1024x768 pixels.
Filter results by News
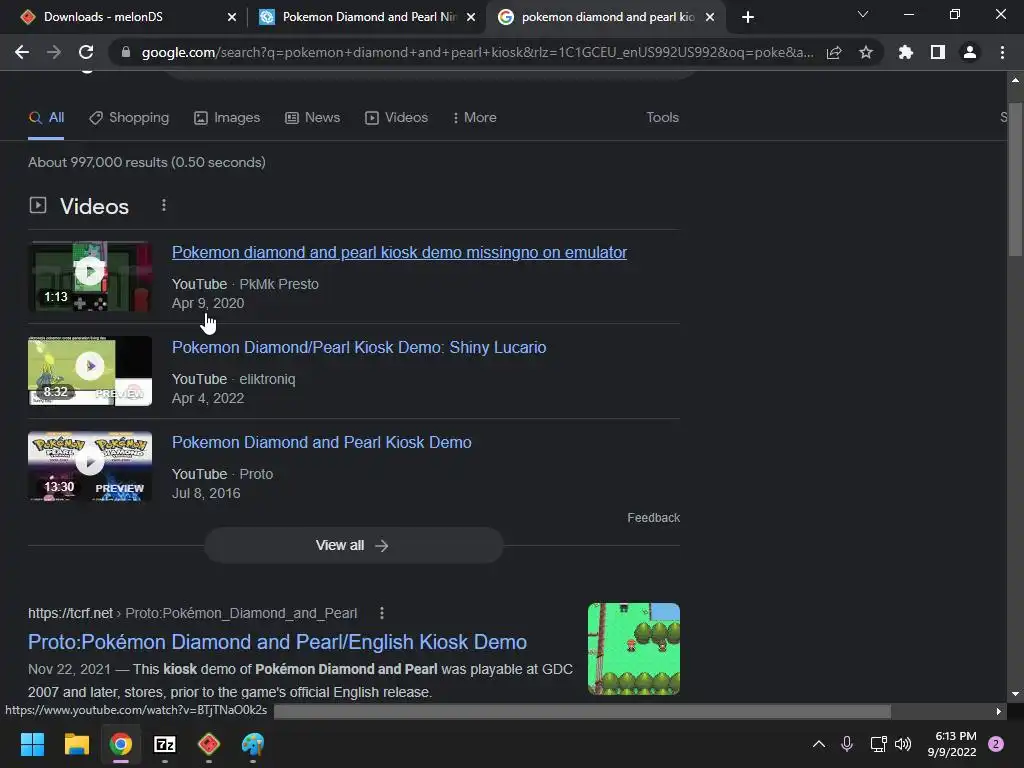click(x=312, y=118)
